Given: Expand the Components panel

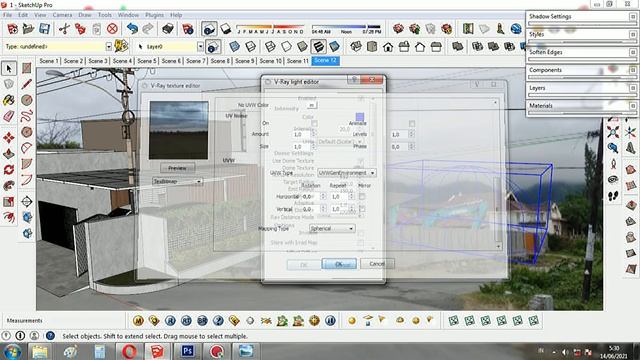Looking at the screenshot, I should click(633, 70).
